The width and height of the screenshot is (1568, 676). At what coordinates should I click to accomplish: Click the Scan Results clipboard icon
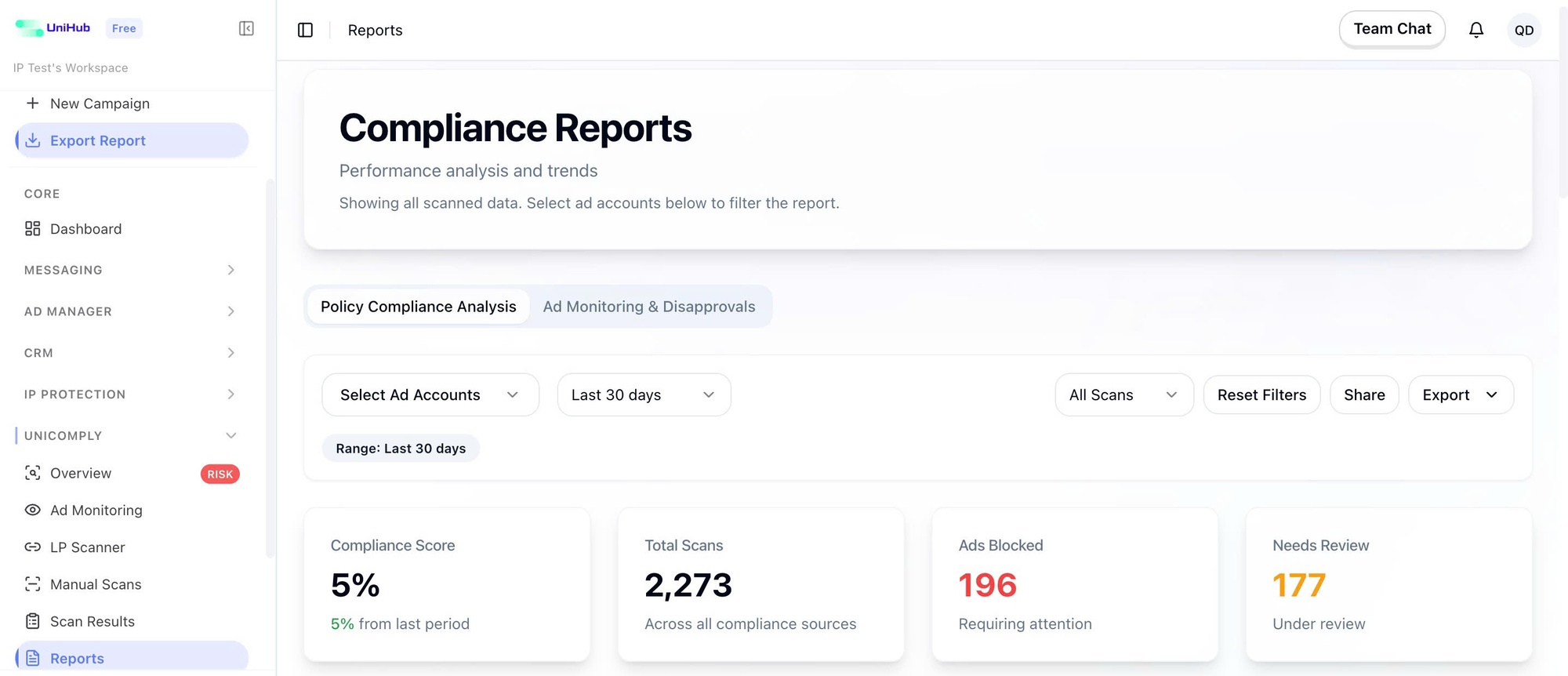pyautogui.click(x=32, y=621)
